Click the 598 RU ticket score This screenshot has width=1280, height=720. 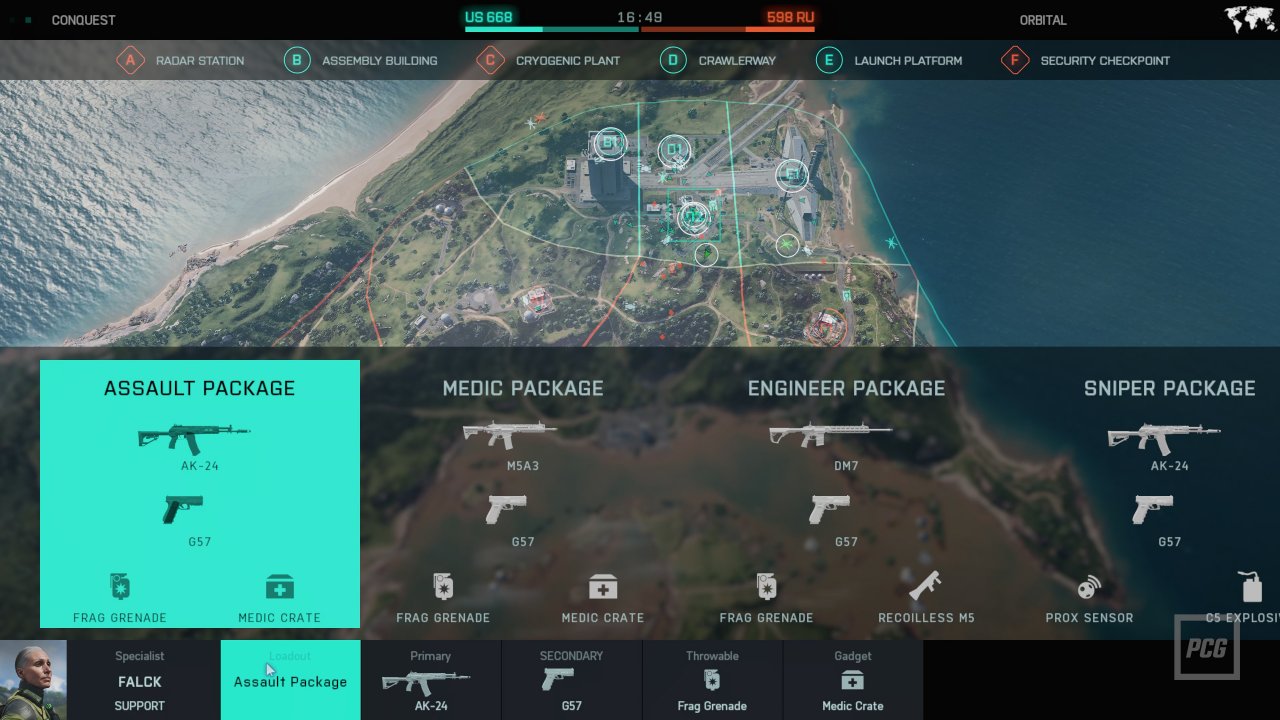point(791,17)
